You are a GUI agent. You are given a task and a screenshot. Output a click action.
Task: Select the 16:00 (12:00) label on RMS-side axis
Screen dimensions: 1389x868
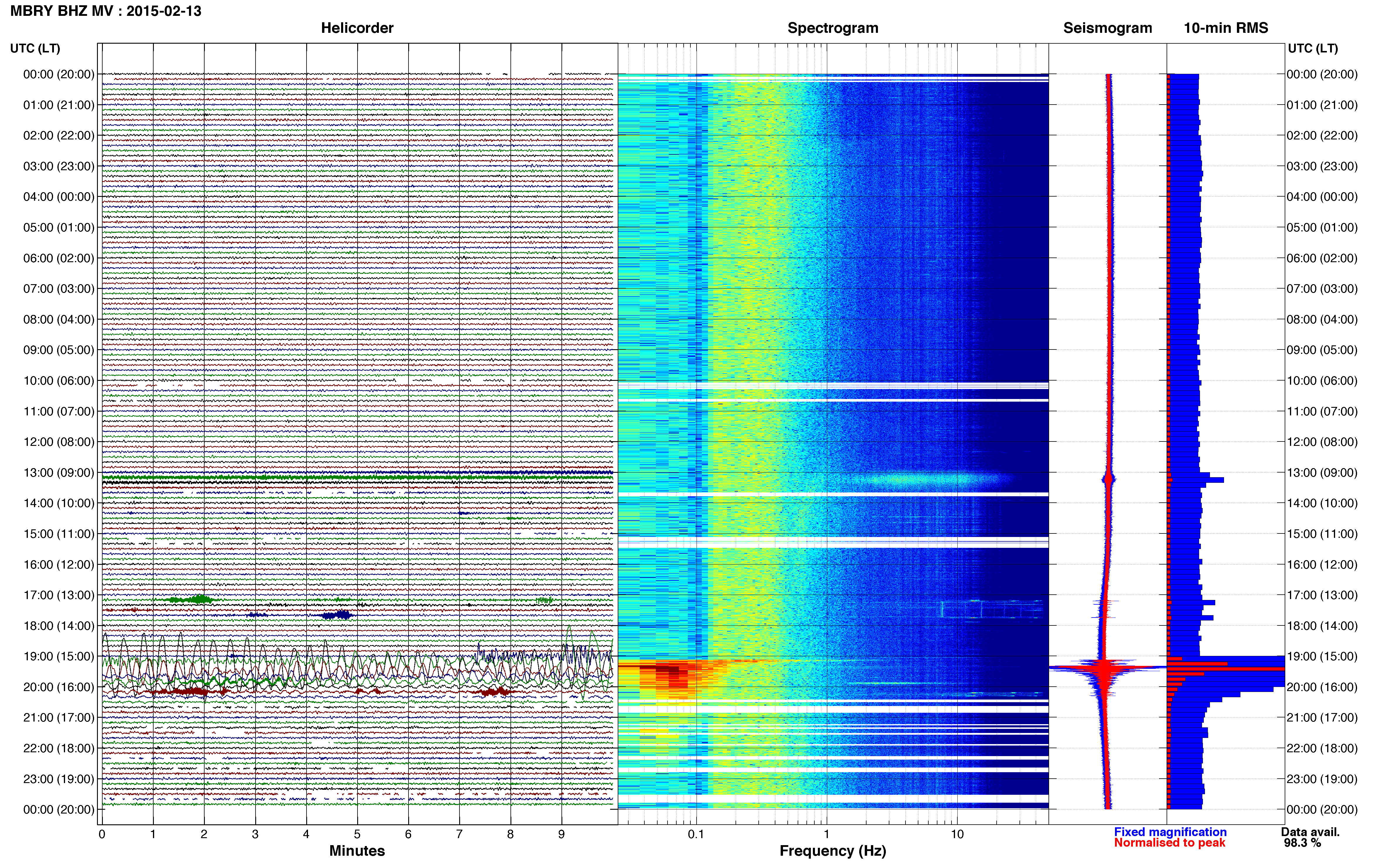pyautogui.click(x=1322, y=564)
